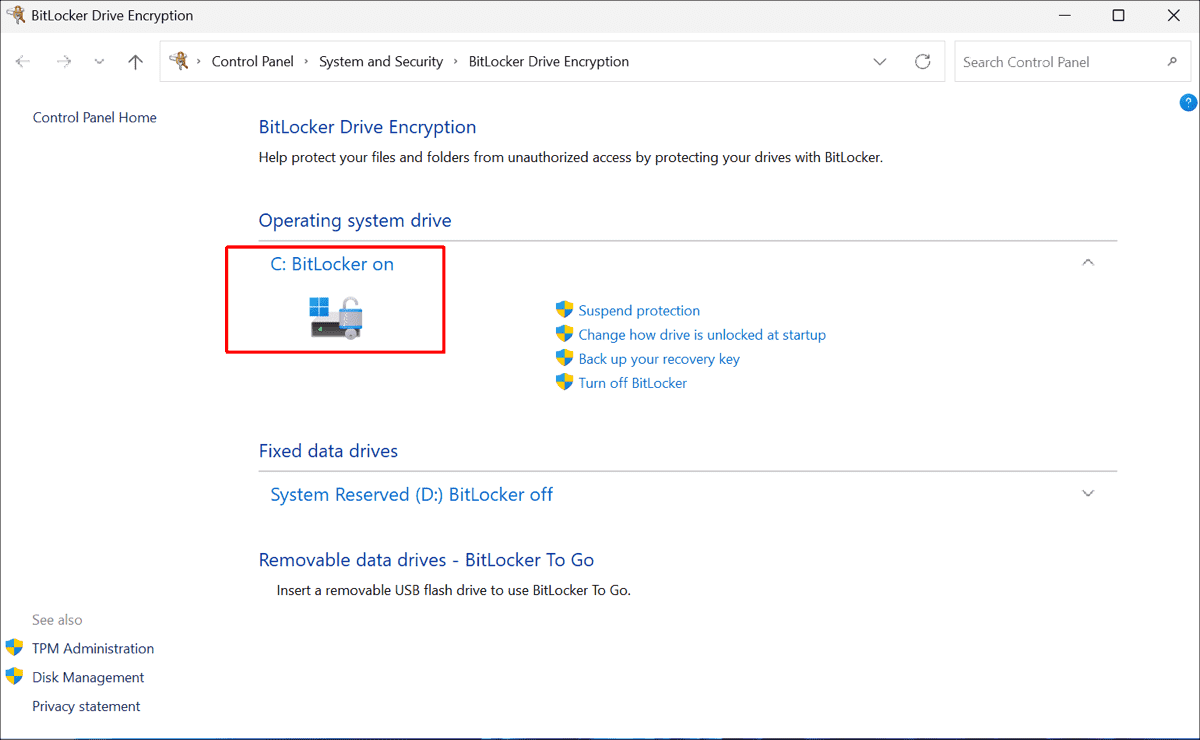The height and width of the screenshot is (740, 1200).
Task: Click the shield icon beside Suspend protection
Action: (564, 310)
